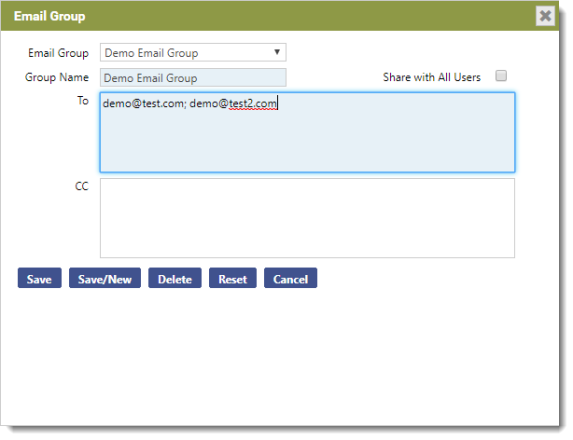Close the Email Group dialog

point(545,16)
